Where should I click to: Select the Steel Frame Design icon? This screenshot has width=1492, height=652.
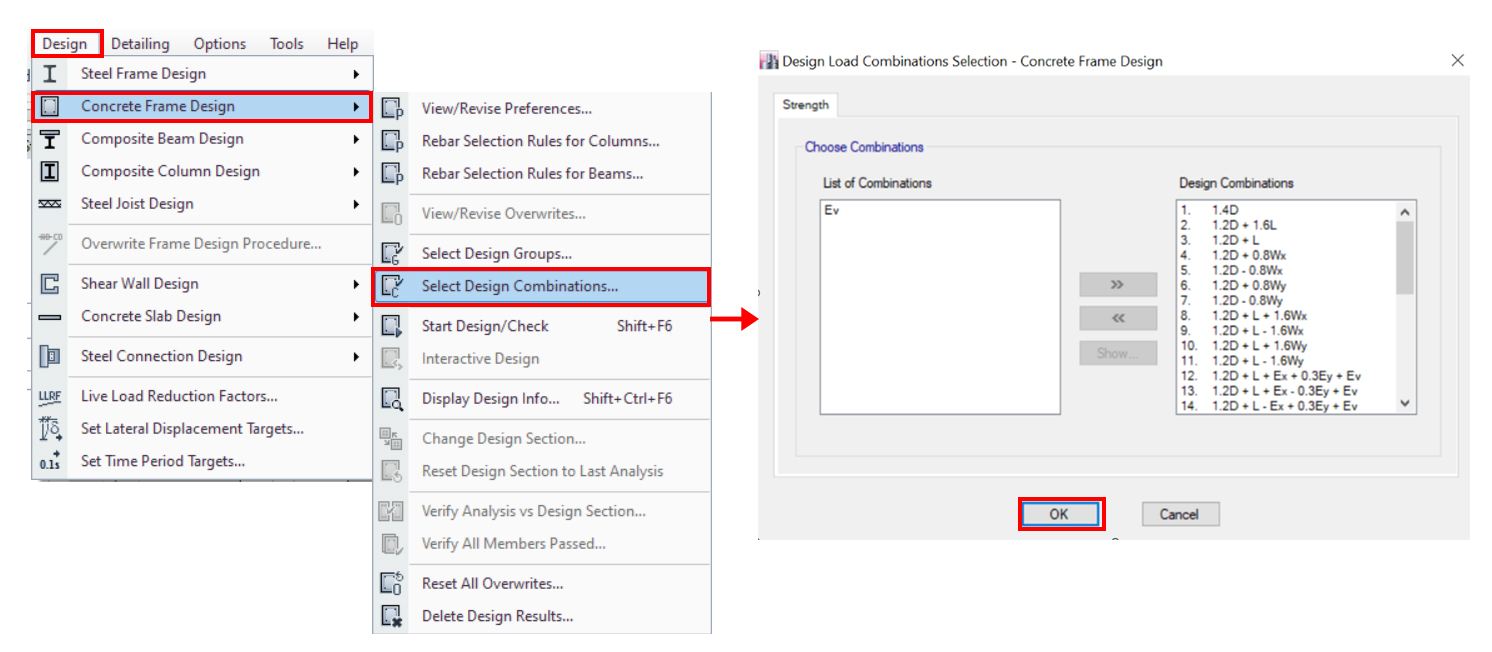50,73
